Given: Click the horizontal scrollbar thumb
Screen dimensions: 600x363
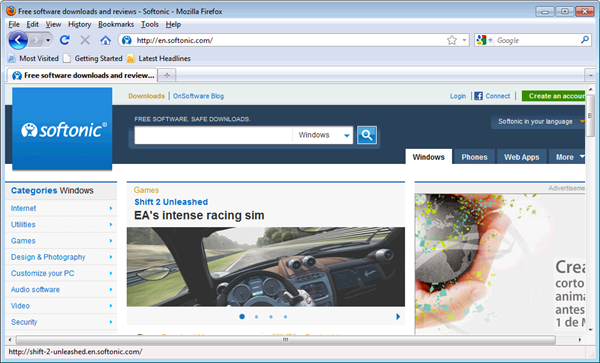Looking at the screenshot, I should tap(285, 340).
